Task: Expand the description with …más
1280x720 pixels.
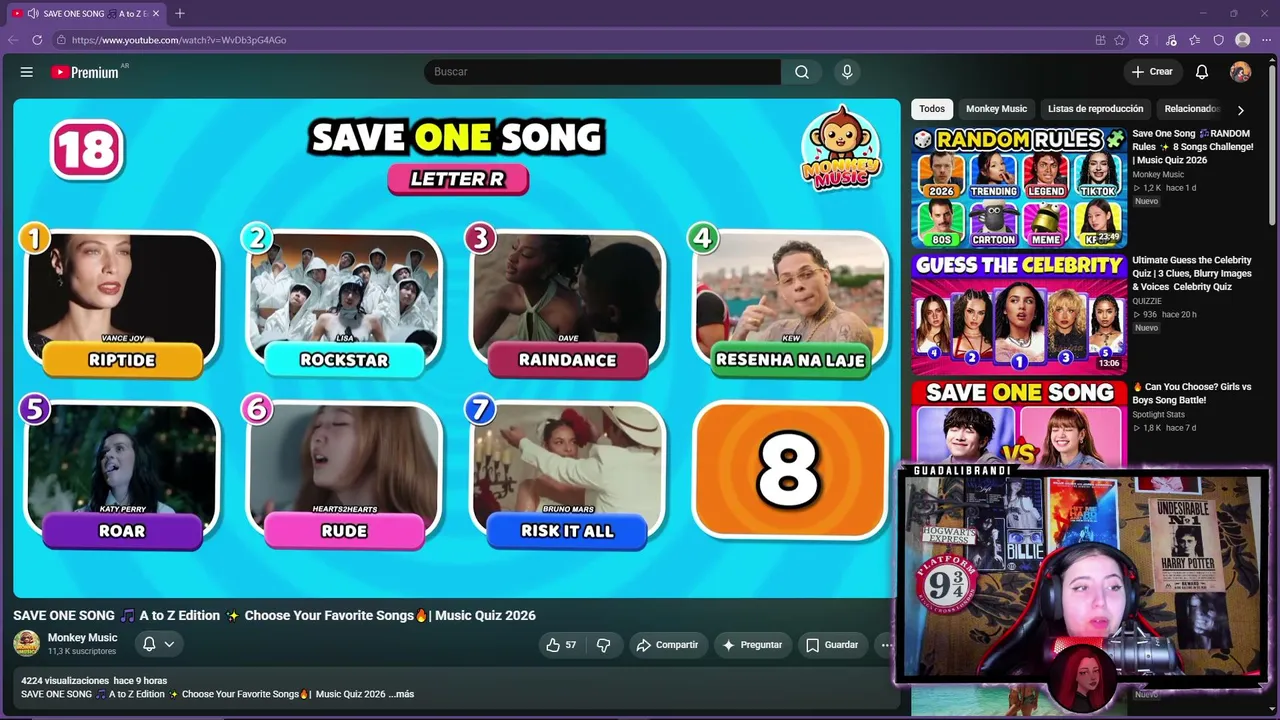Action: [401, 694]
